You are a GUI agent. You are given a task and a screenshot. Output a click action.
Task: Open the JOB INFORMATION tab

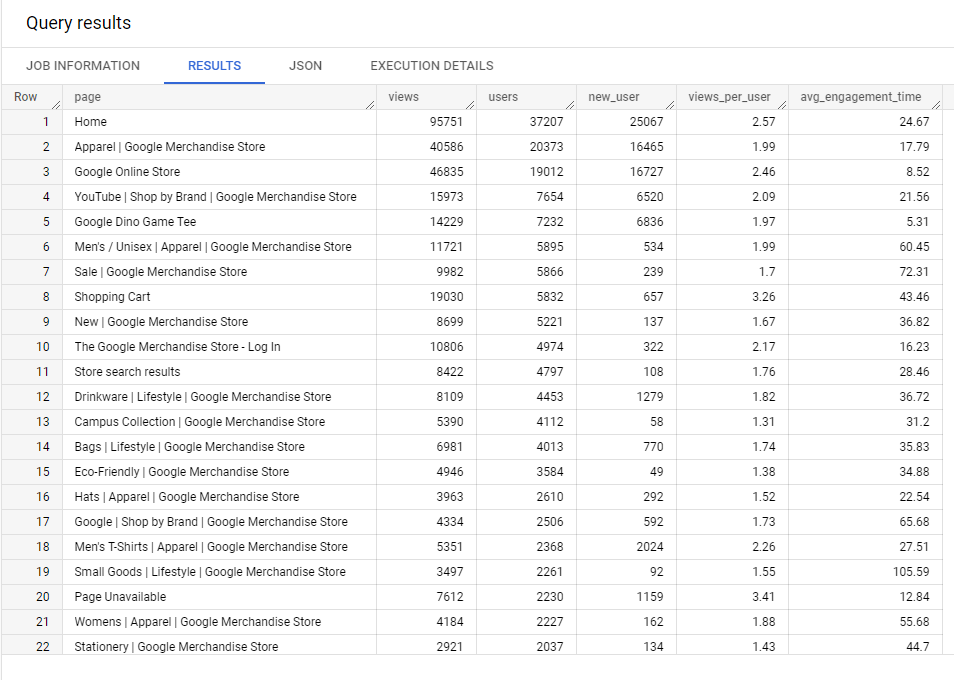[x=83, y=66]
